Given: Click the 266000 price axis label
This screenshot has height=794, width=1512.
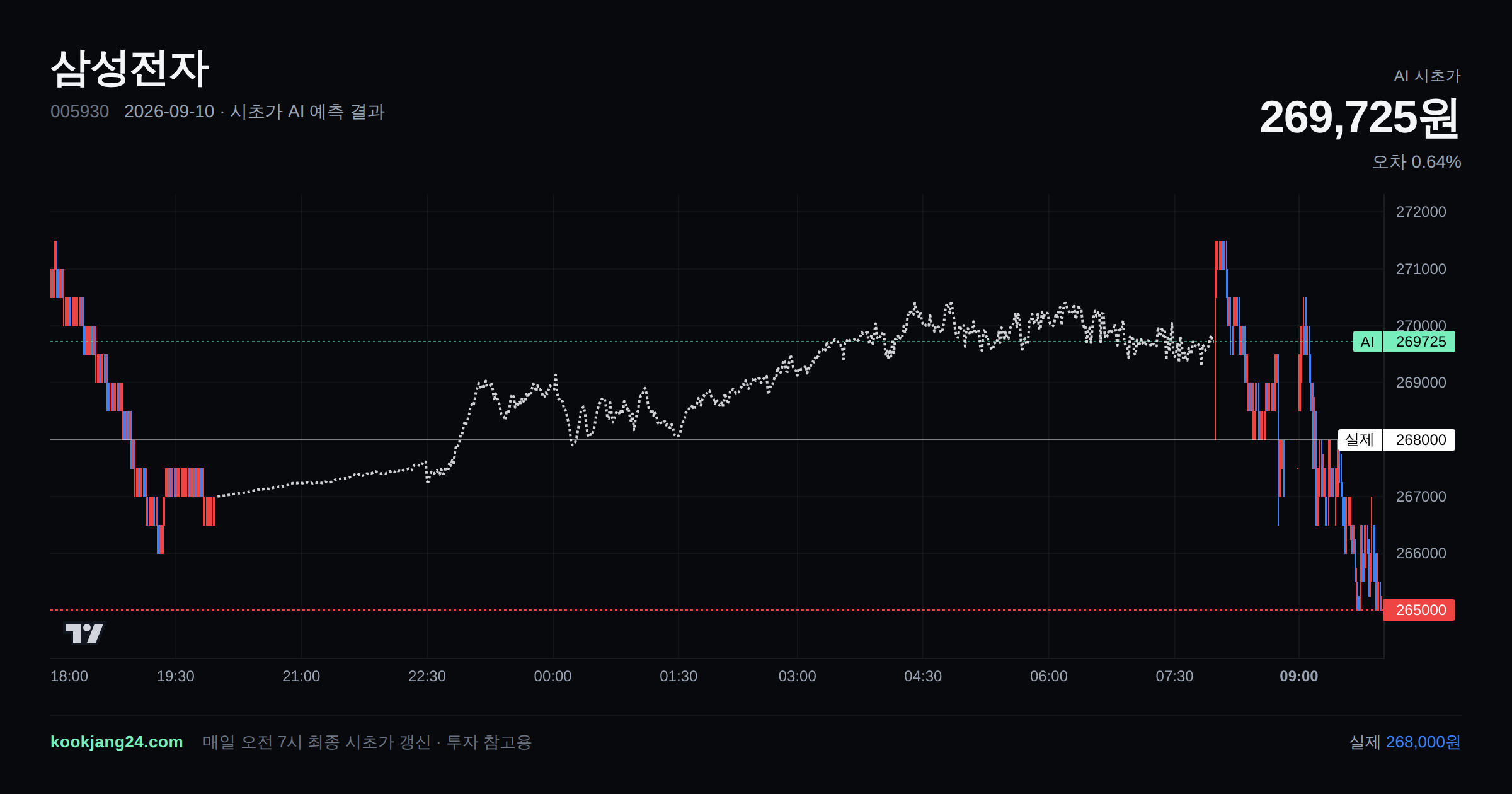Looking at the screenshot, I should [1421, 553].
